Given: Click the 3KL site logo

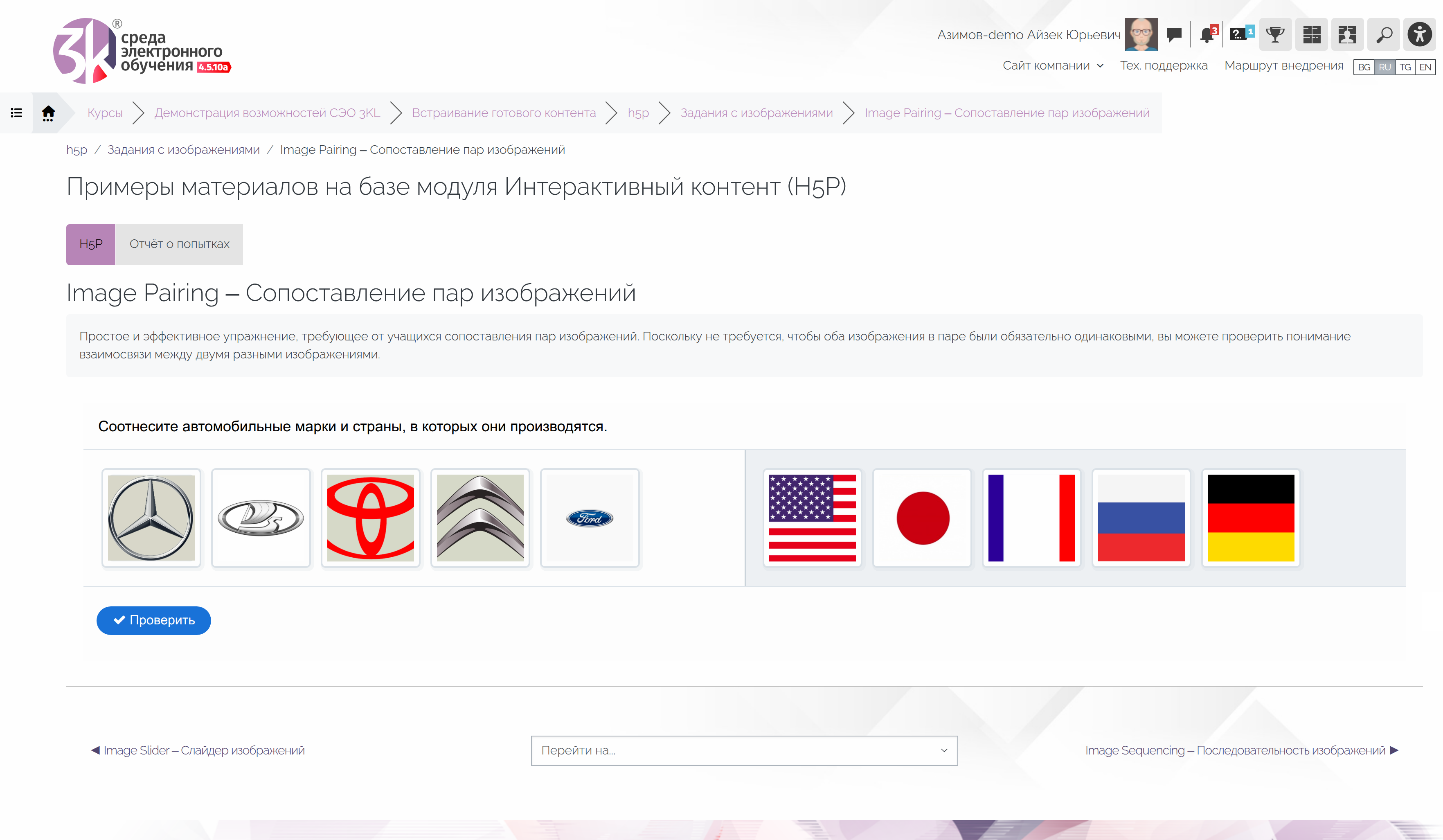Looking at the screenshot, I should point(142,50).
